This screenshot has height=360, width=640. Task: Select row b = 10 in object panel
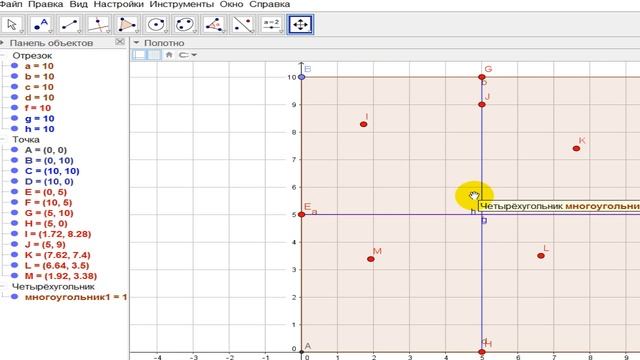tap(39, 77)
